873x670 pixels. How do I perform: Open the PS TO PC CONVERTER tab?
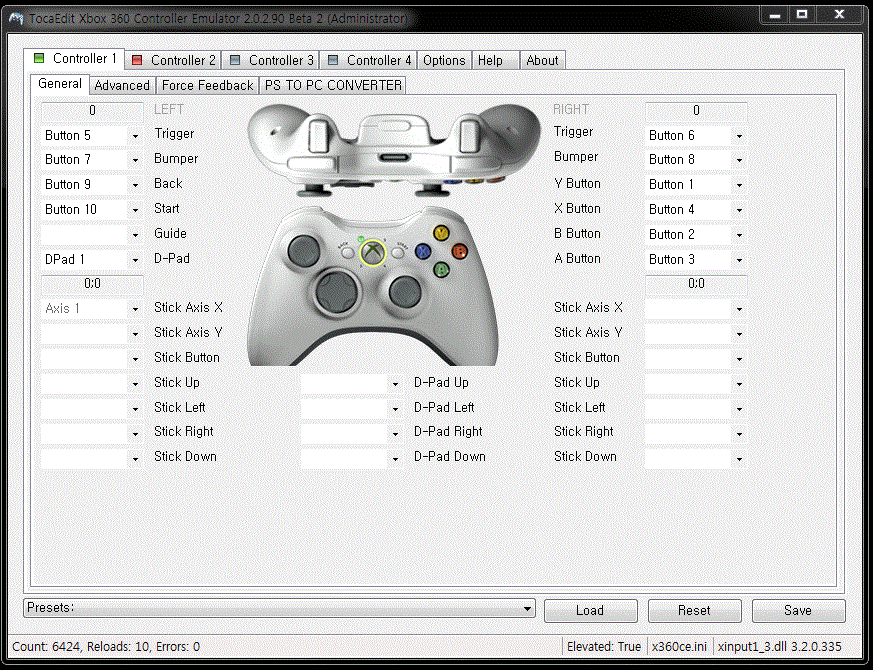click(x=333, y=85)
